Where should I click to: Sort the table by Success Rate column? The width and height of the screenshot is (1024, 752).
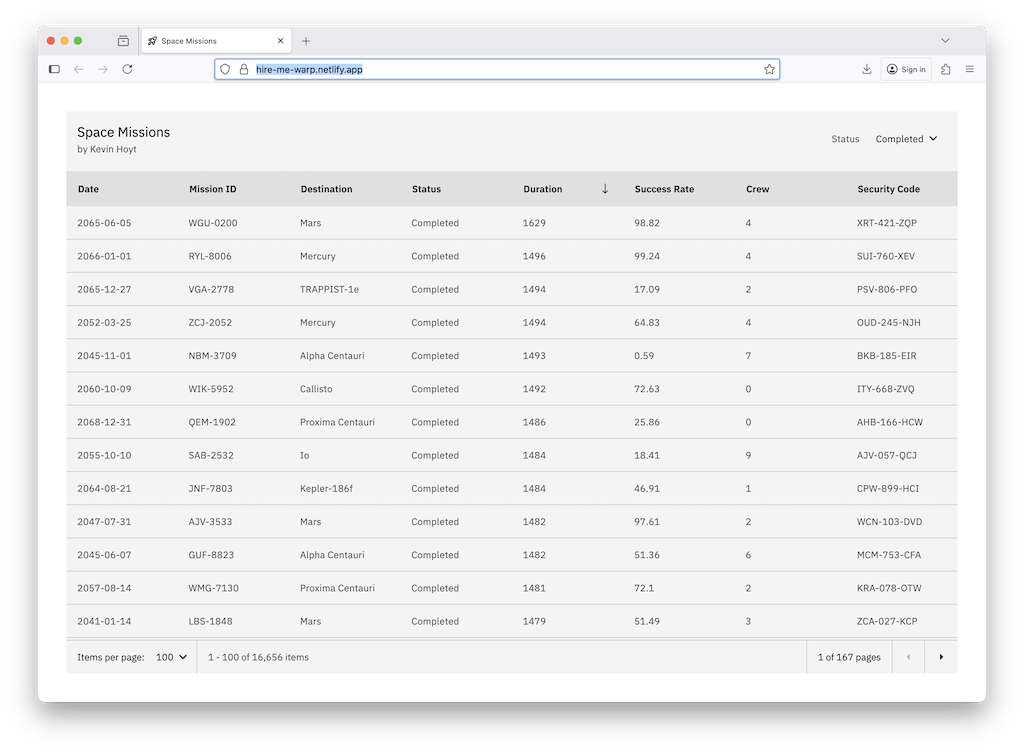664,189
